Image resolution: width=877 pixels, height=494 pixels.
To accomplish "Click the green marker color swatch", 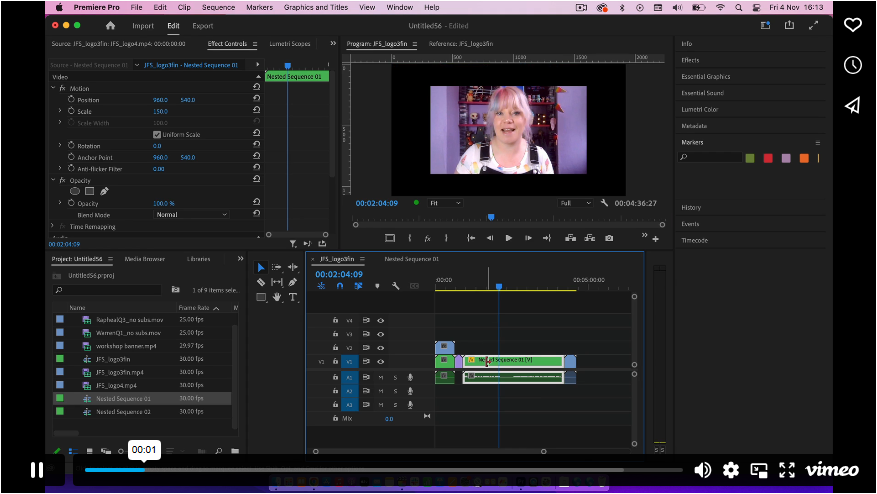I will point(750,158).
